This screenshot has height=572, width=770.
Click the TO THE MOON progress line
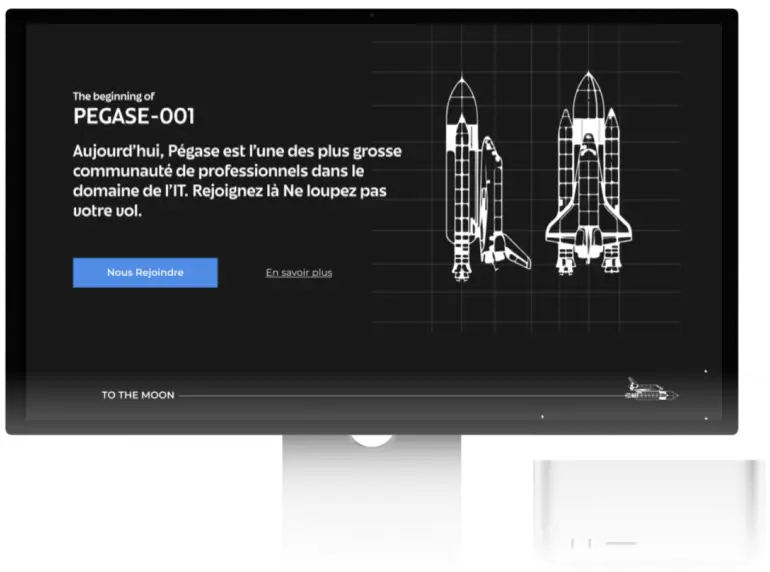403,395
